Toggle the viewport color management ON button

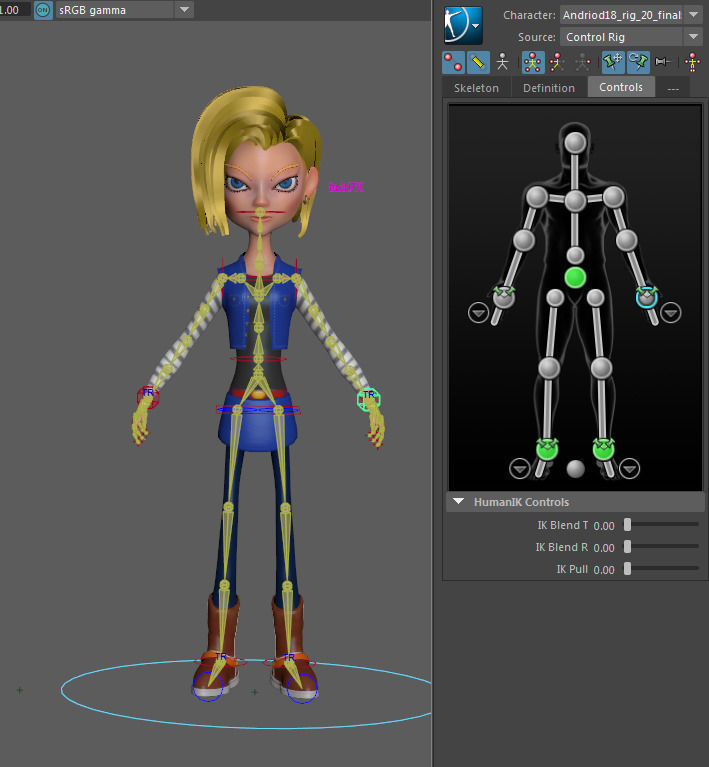click(43, 10)
